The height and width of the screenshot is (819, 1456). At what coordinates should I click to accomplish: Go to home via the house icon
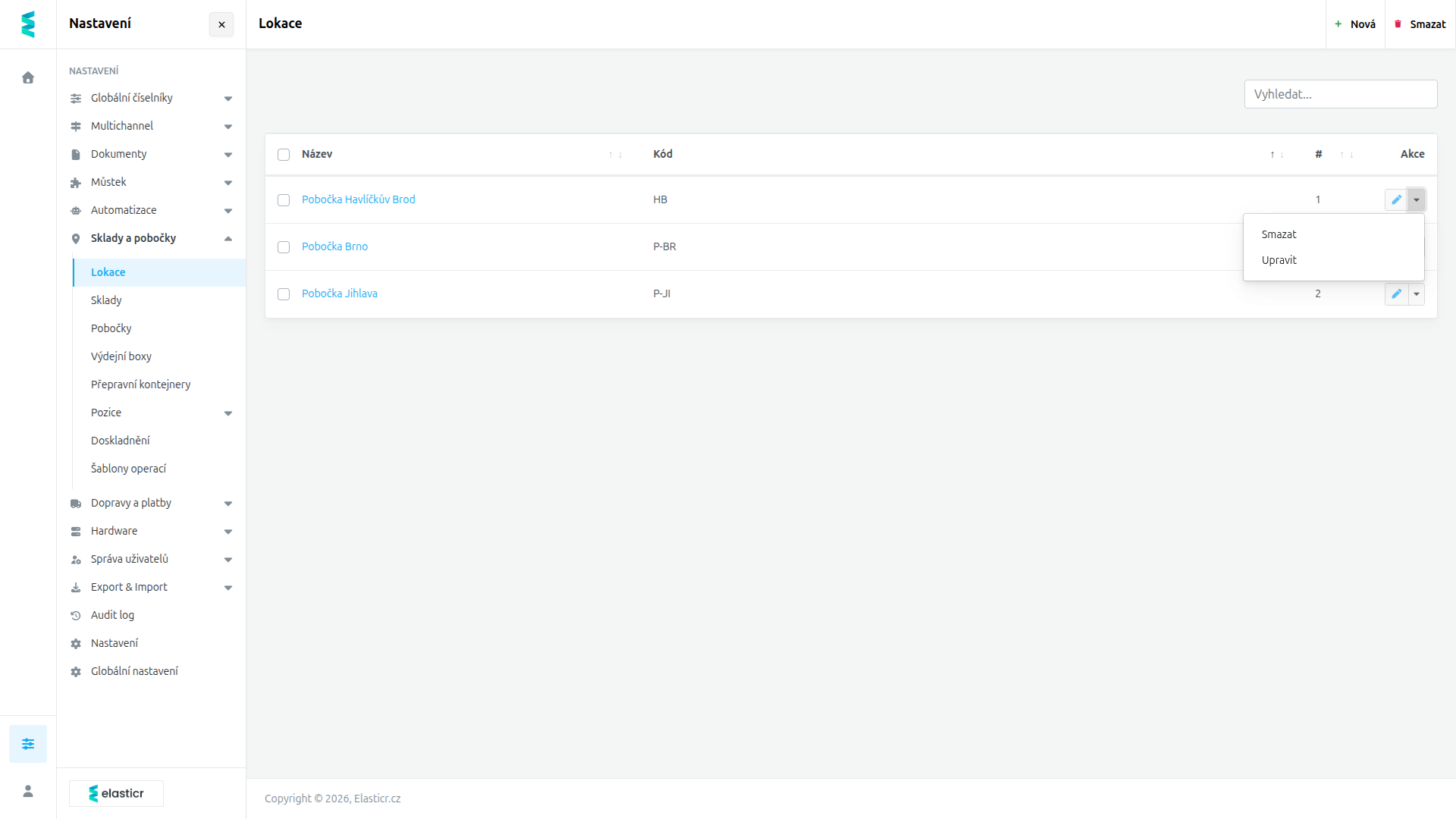(28, 77)
